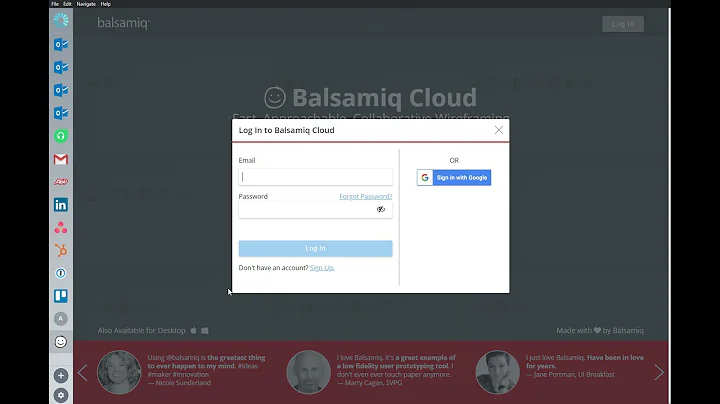Select the gray 'A' account avatar

[61, 319]
